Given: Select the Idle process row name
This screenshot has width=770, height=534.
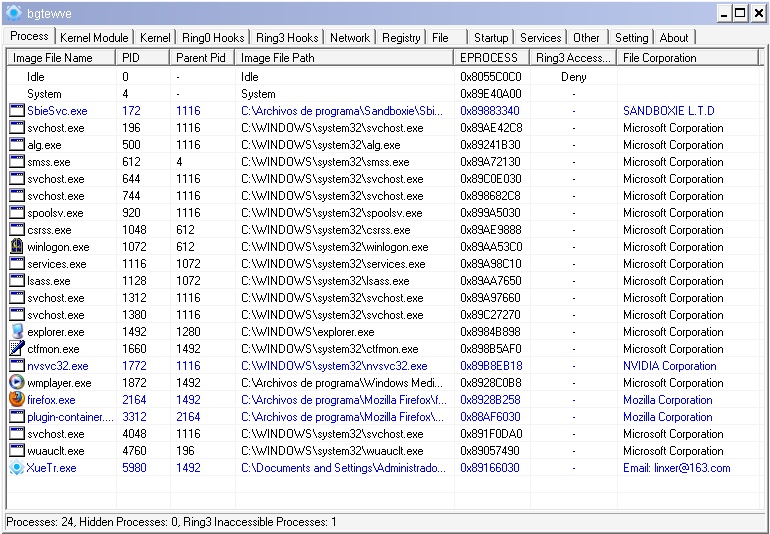Looking at the screenshot, I should (35, 77).
